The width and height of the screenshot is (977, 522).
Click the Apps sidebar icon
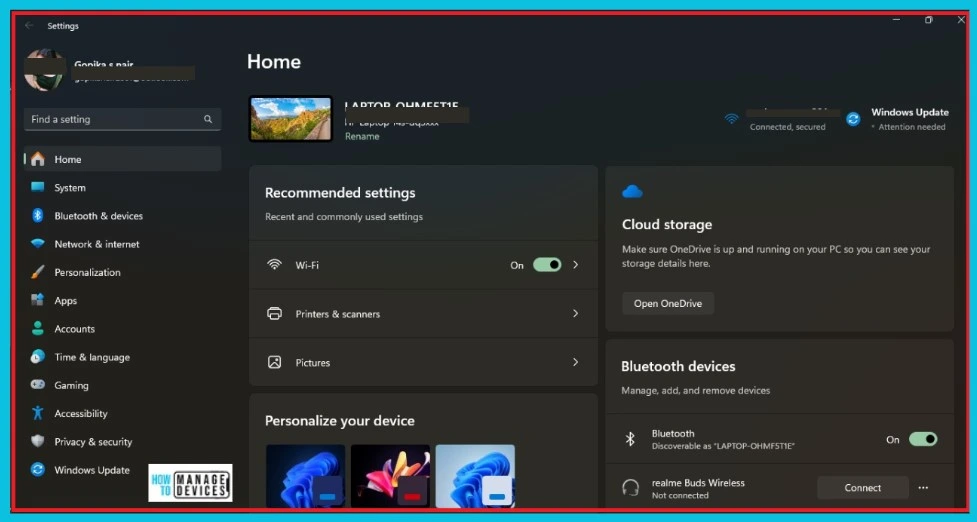(37, 300)
